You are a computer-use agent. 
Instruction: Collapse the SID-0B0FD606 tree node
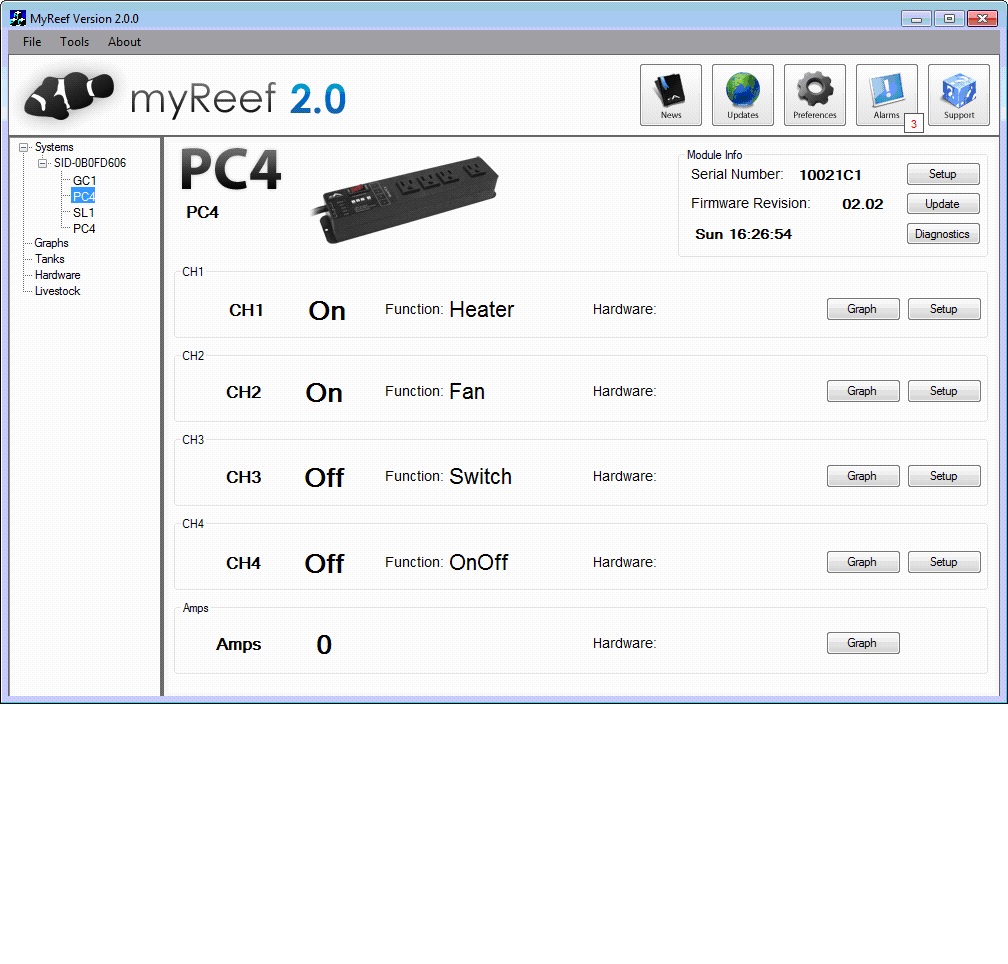pyautogui.click(x=42, y=163)
